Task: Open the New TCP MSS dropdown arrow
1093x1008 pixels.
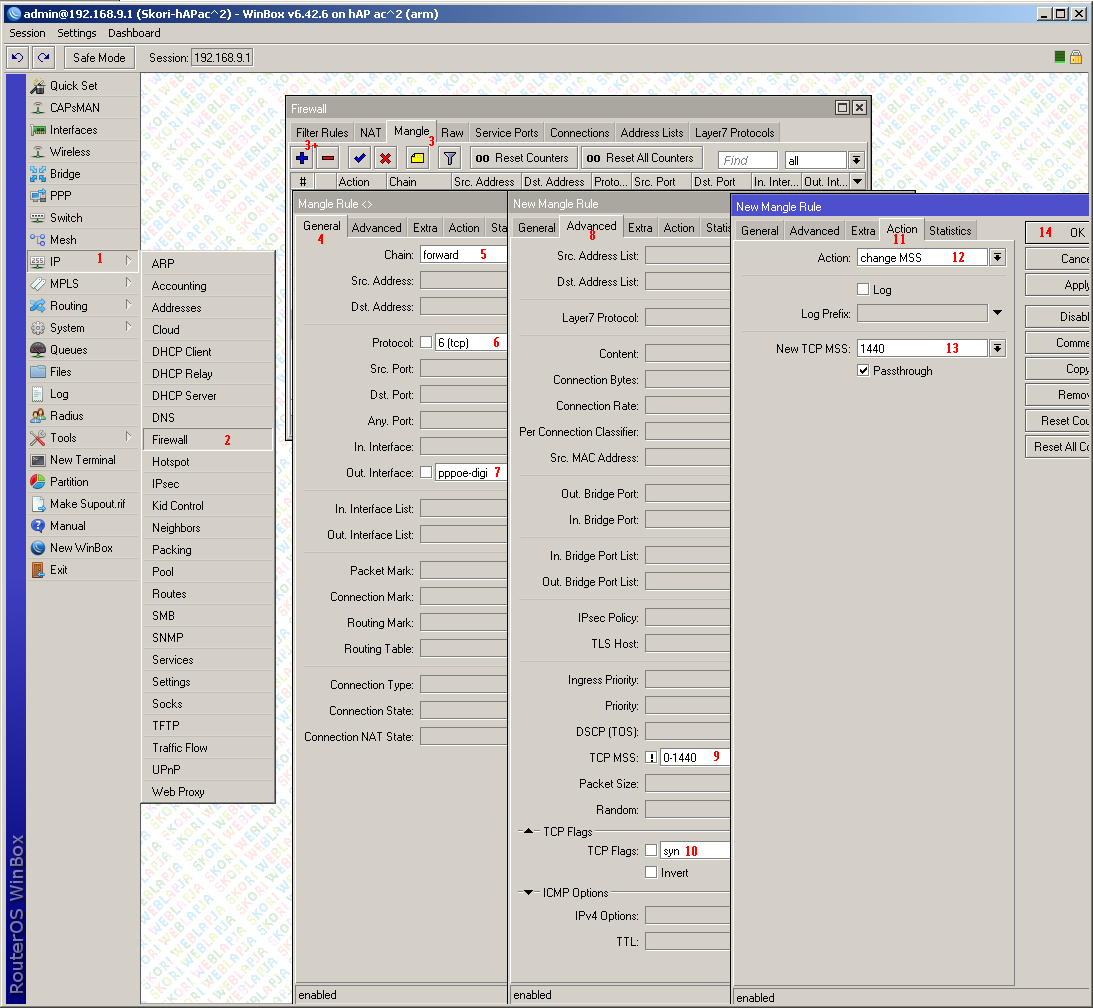Action: click(x=996, y=348)
